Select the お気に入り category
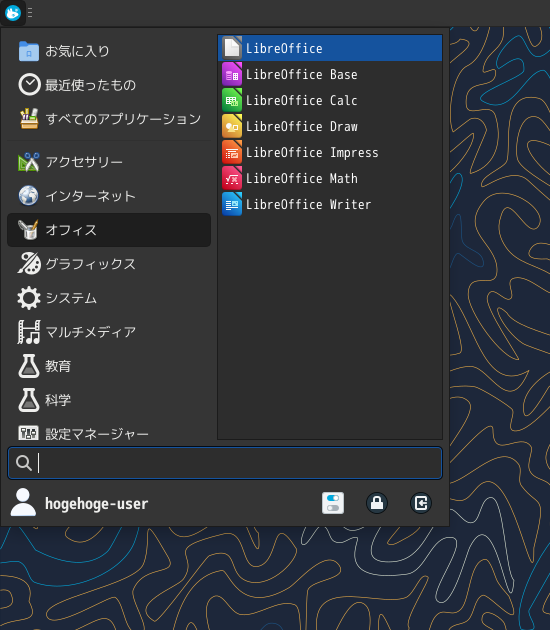This screenshot has width=550, height=630. point(109,51)
